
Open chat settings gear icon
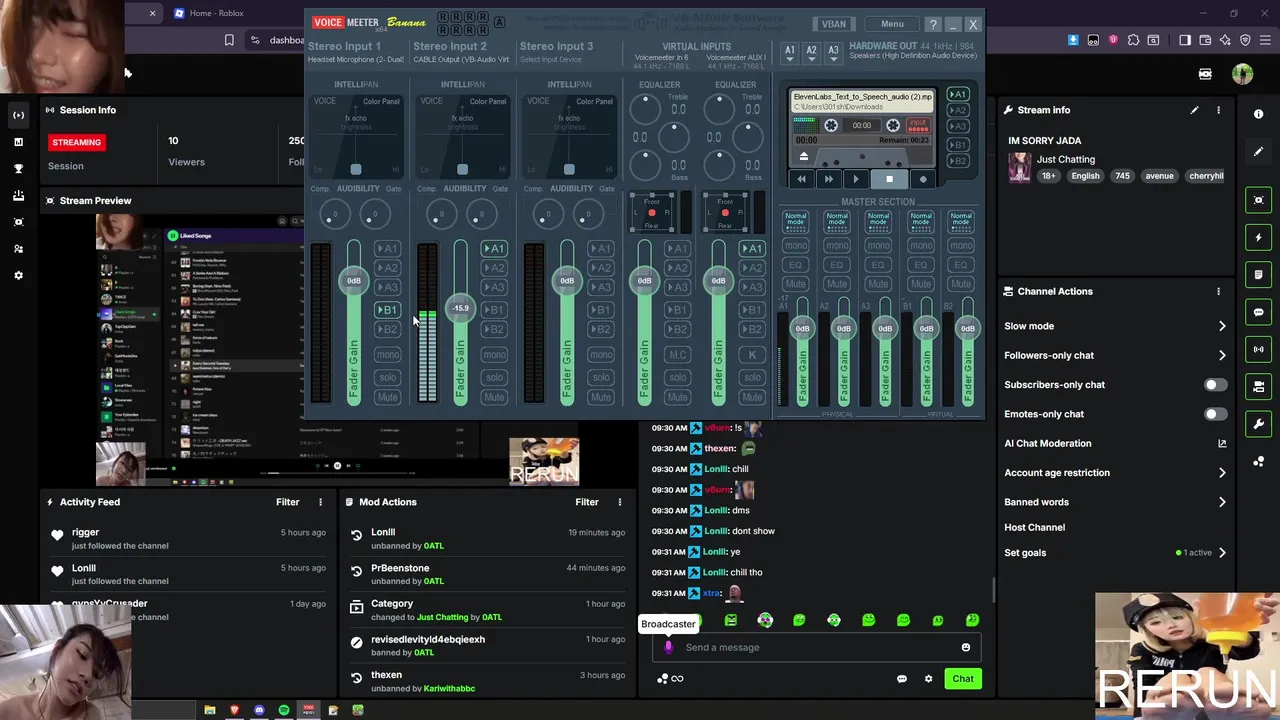[928, 679]
